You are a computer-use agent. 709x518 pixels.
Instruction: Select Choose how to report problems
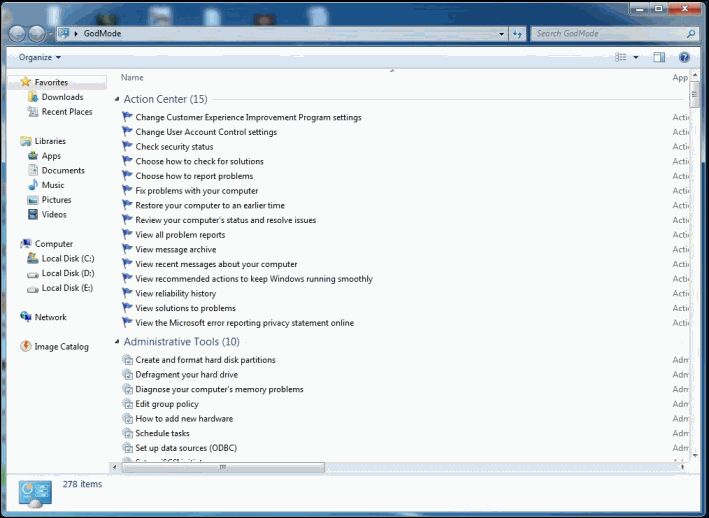(194, 176)
